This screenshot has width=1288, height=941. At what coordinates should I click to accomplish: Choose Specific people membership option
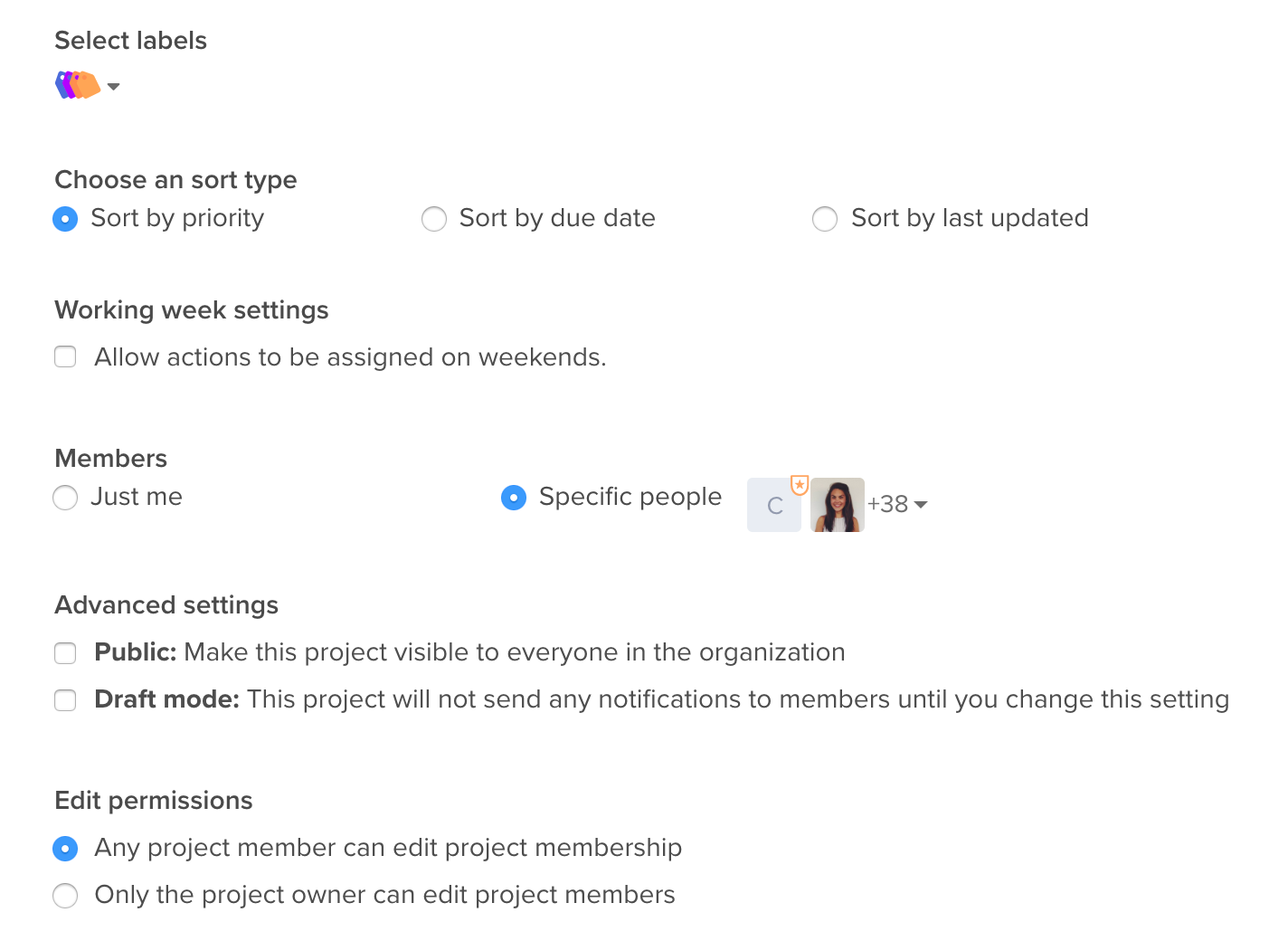point(514,498)
